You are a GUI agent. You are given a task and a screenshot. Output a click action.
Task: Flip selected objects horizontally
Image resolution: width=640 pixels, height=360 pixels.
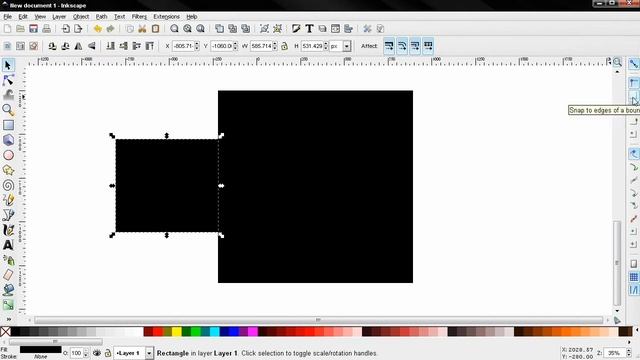78,46
